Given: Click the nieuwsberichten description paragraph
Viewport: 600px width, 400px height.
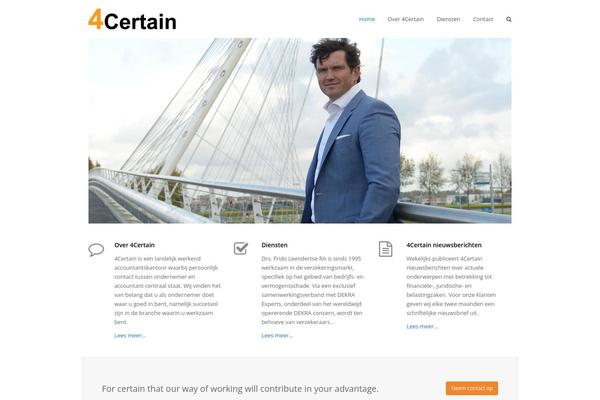Looking at the screenshot, I should (x=451, y=286).
